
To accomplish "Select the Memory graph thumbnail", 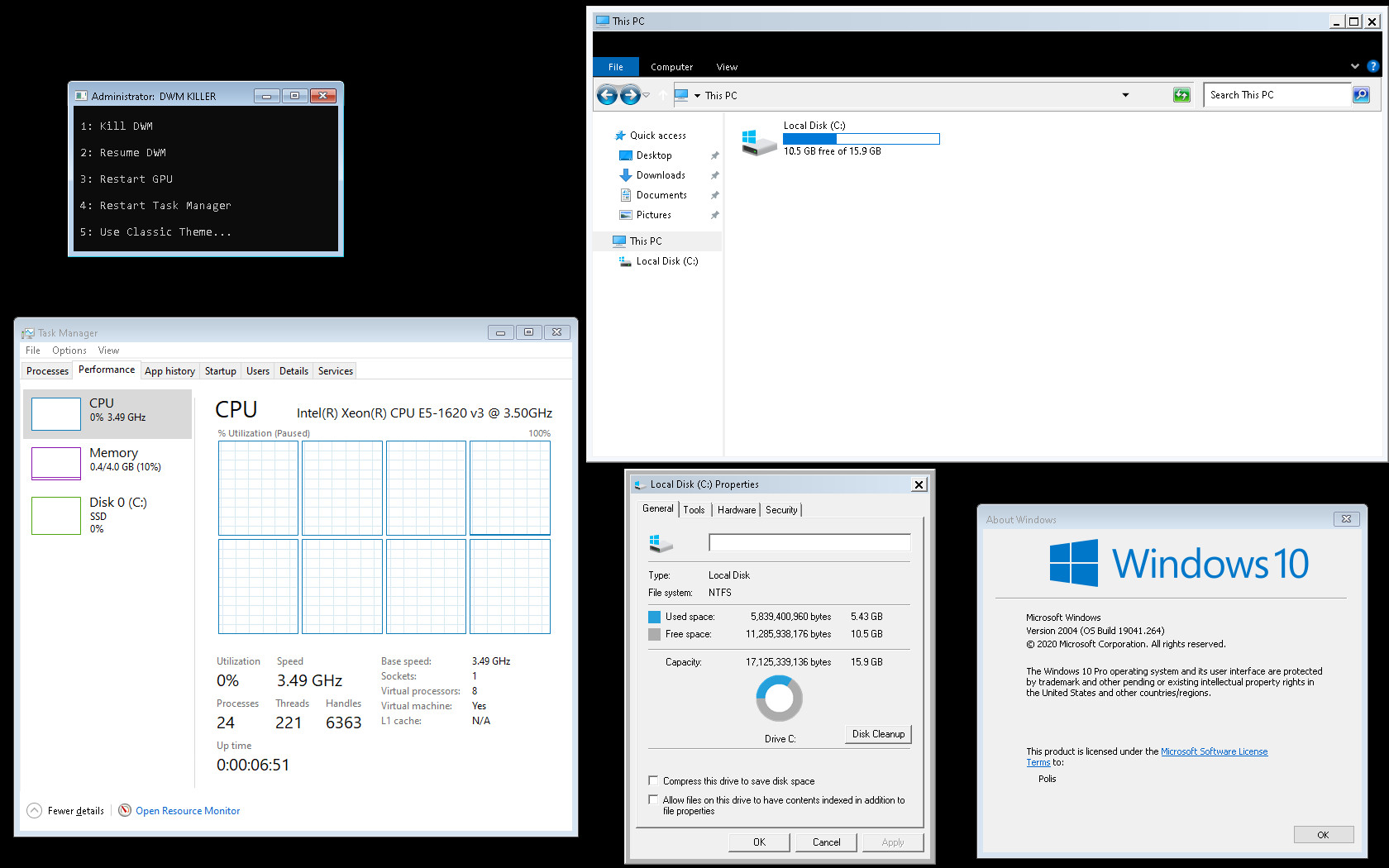I will pyautogui.click(x=56, y=464).
